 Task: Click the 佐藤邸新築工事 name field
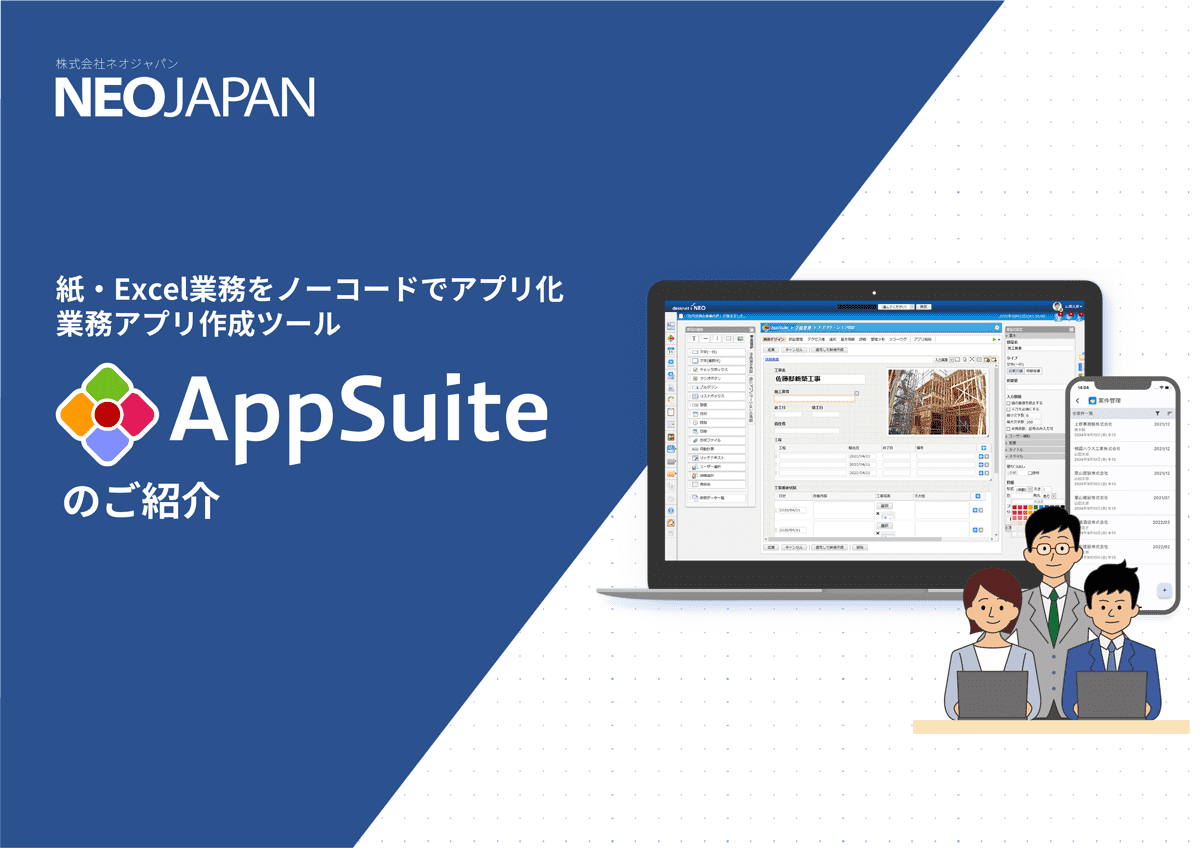tap(819, 379)
